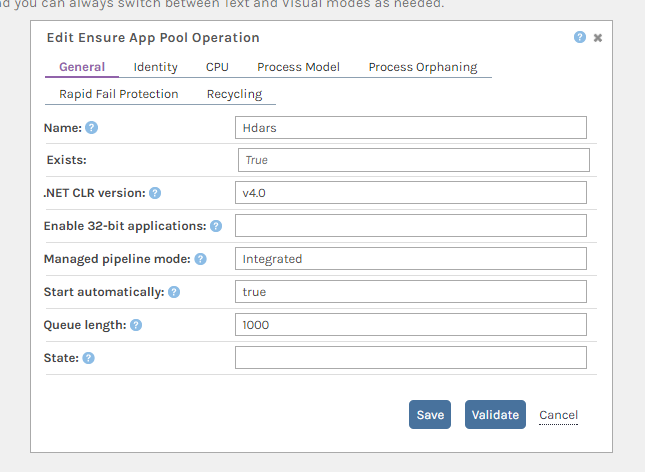Show help for Start automatically
Screen dimensions: 645x472
[174, 292]
